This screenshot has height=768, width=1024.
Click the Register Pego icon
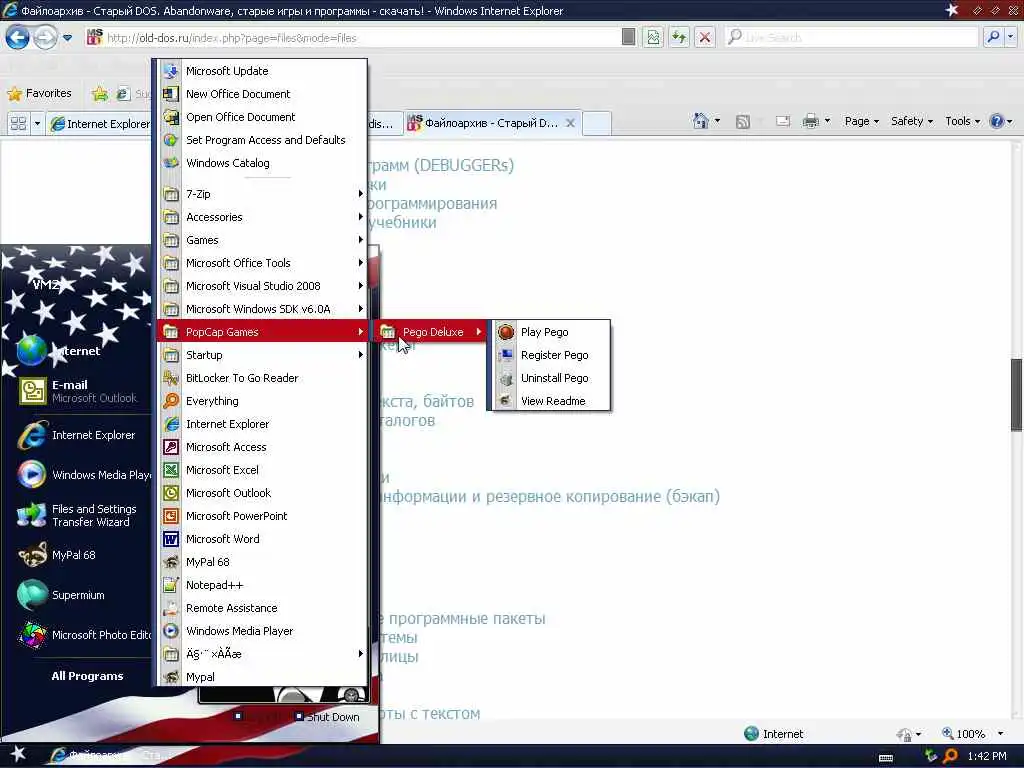coord(505,355)
